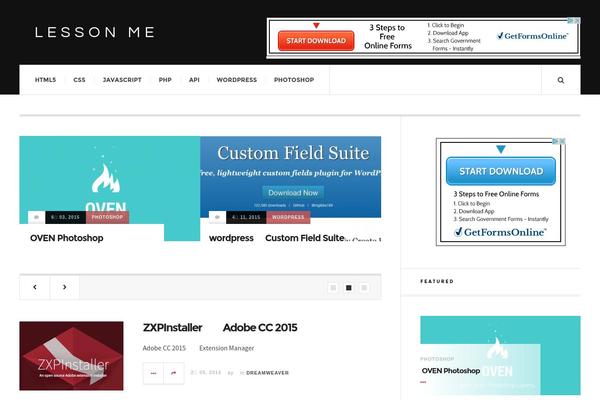Click the LESSON ME site logo
Viewport: 600px width, 400px height.
(95, 32)
